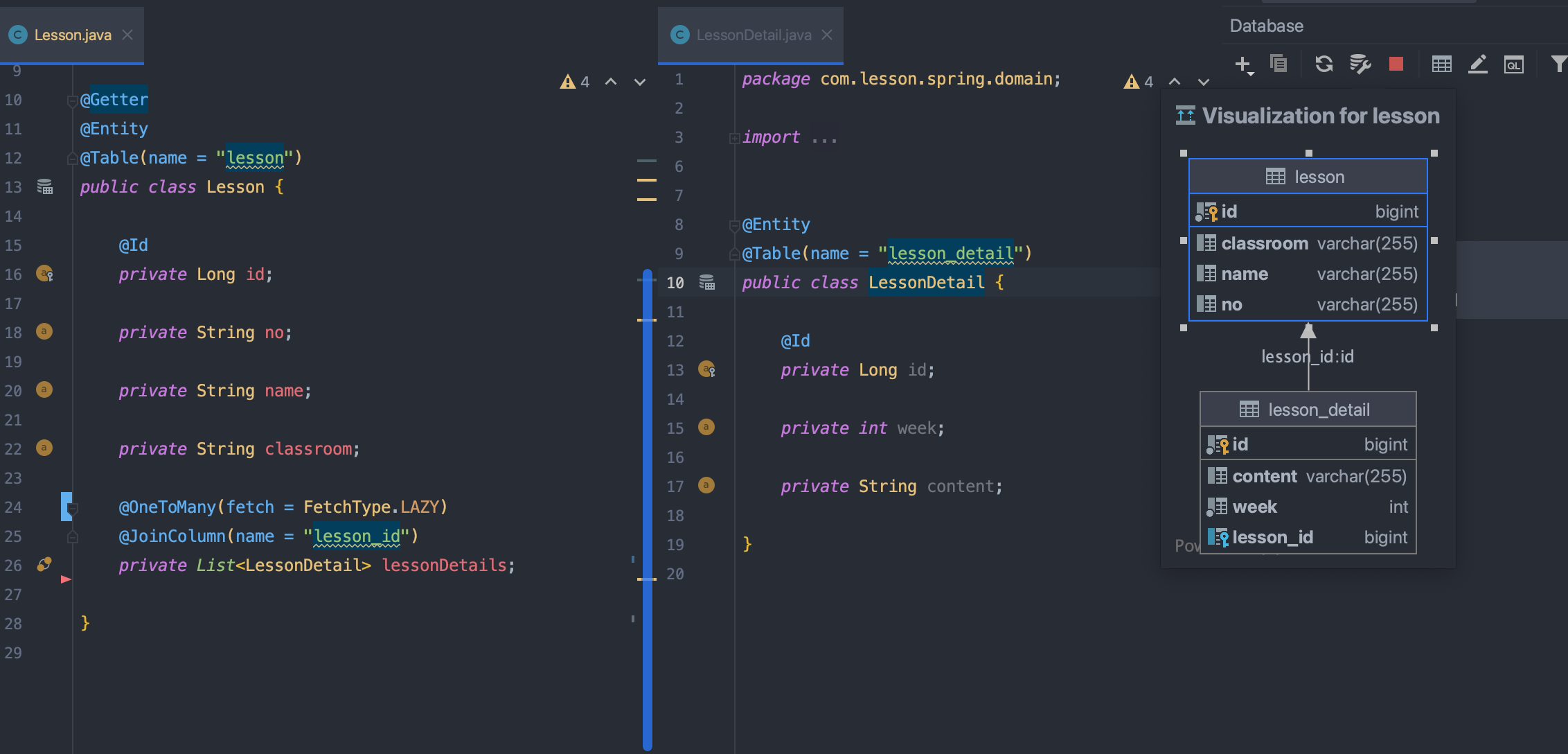The height and width of the screenshot is (754, 1568).
Task: Switch to the Lesson.java tab
Action: (72, 35)
